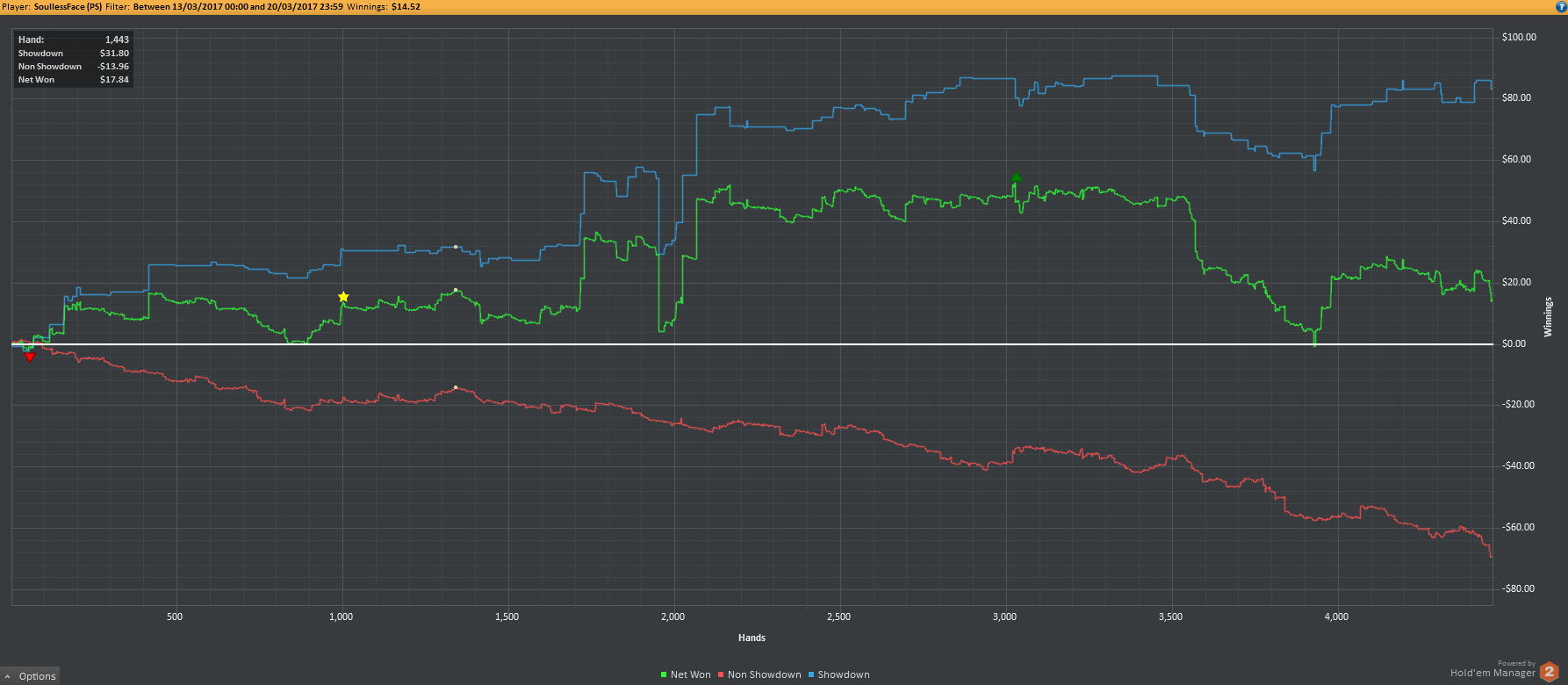
Task: Select the Net Won legend label
Action: coord(691,674)
